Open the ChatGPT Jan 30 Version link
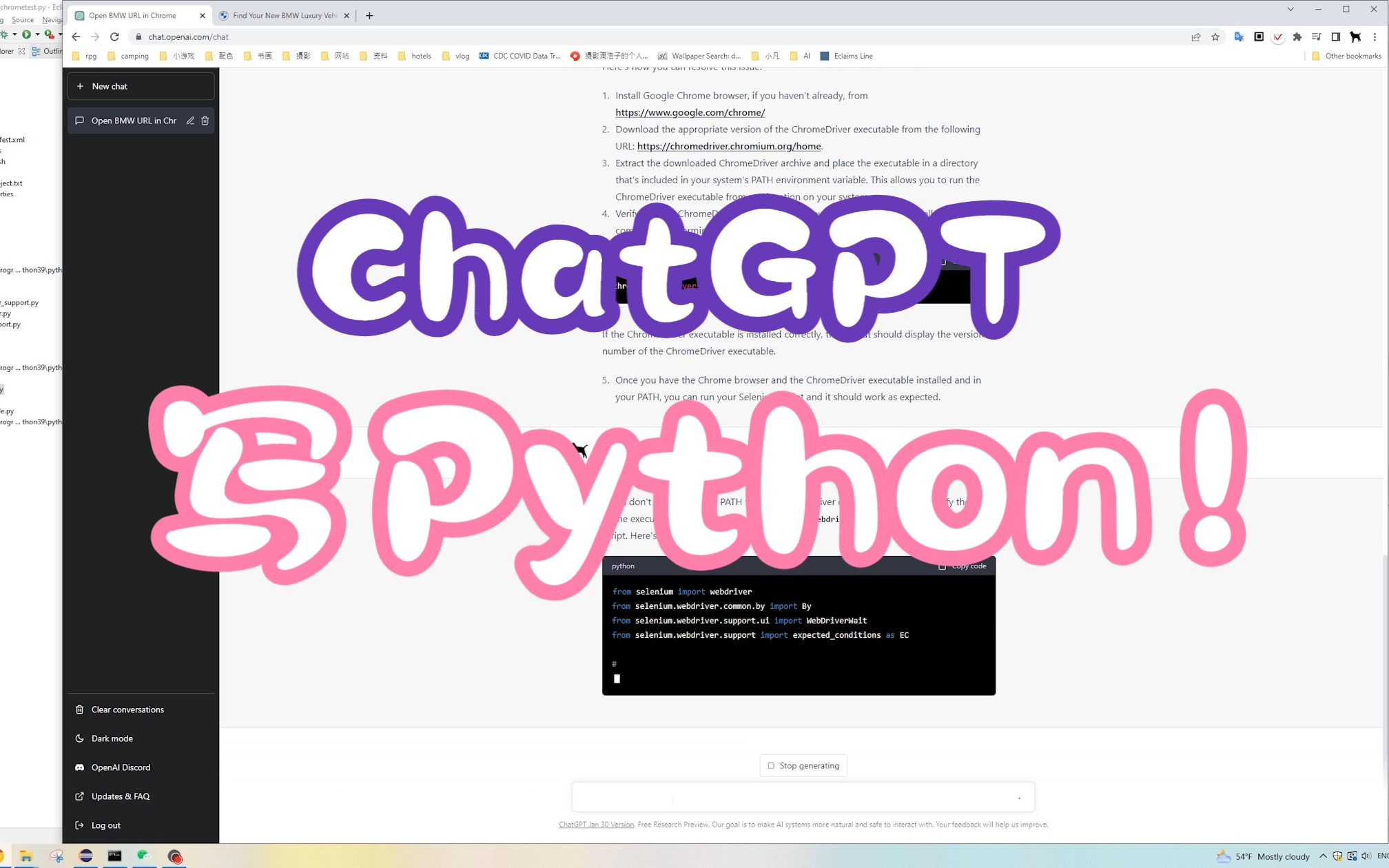Viewport: 1389px width, 868px height. (596, 825)
